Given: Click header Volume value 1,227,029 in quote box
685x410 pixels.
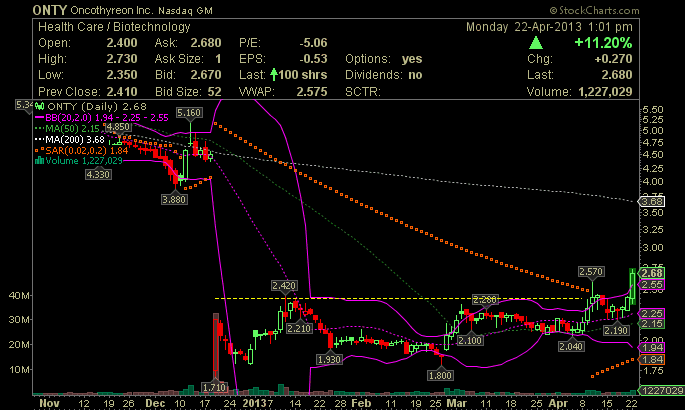Looking at the screenshot, I should (605, 92).
